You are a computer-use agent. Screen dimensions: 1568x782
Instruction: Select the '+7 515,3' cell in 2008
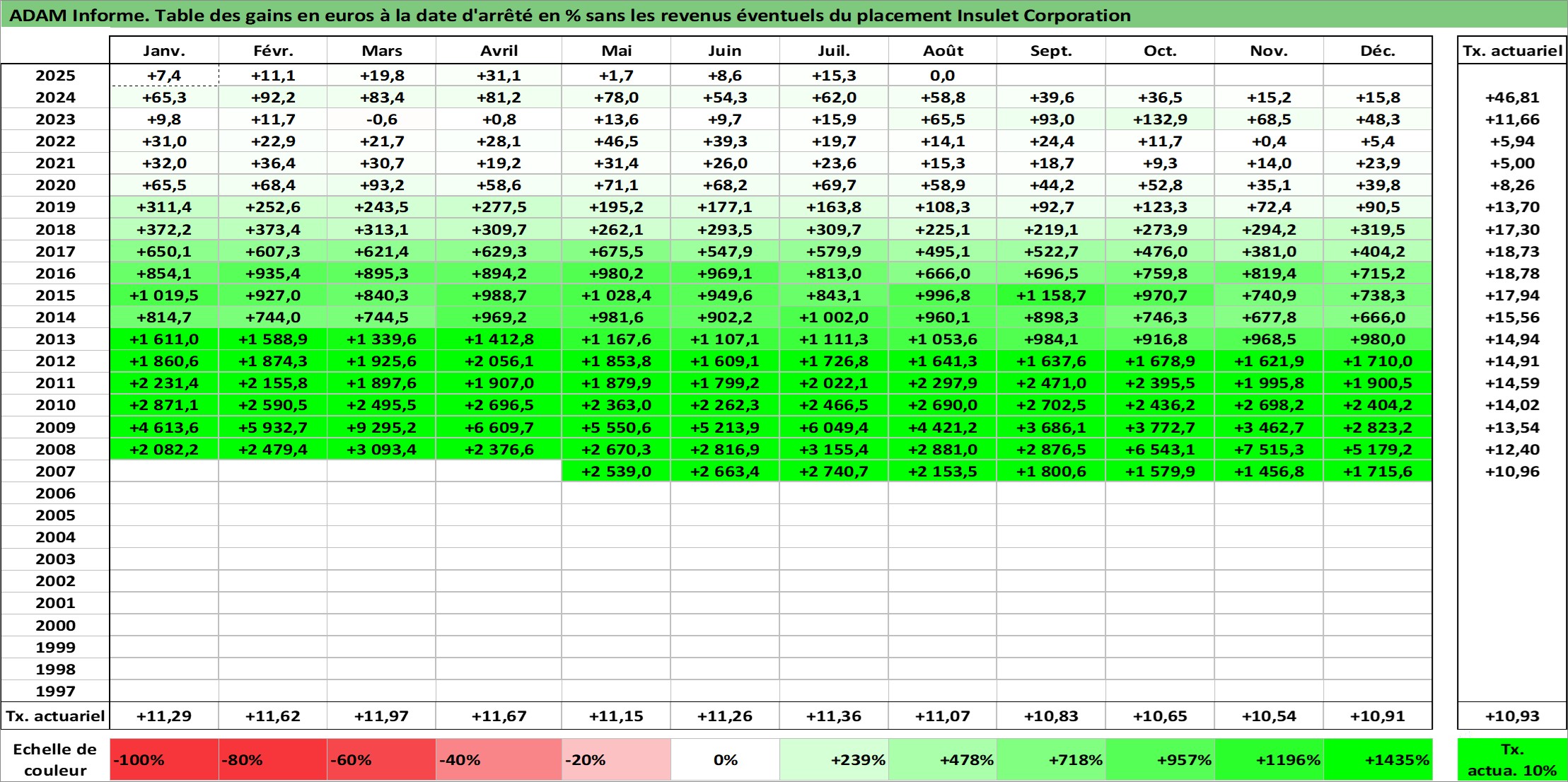click(x=1269, y=449)
